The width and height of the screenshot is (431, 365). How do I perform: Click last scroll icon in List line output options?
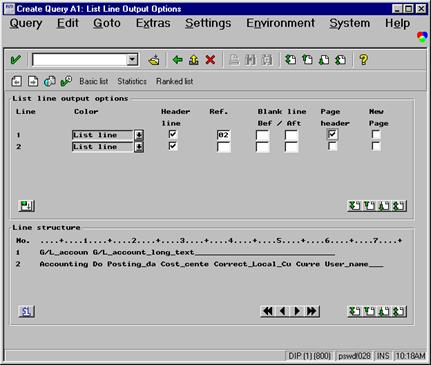tap(399, 206)
